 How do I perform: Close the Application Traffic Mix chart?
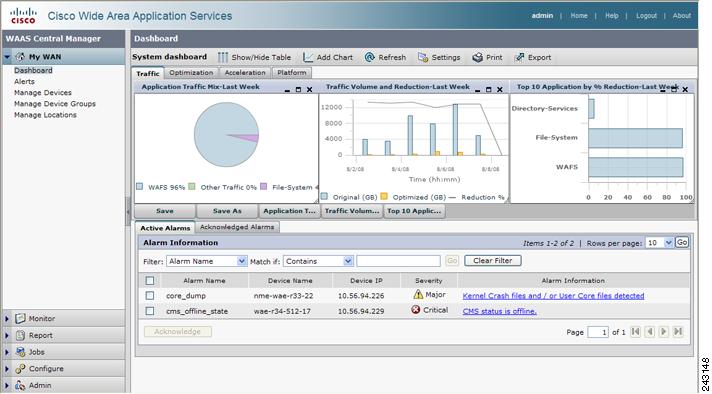click(x=310, y=90)
